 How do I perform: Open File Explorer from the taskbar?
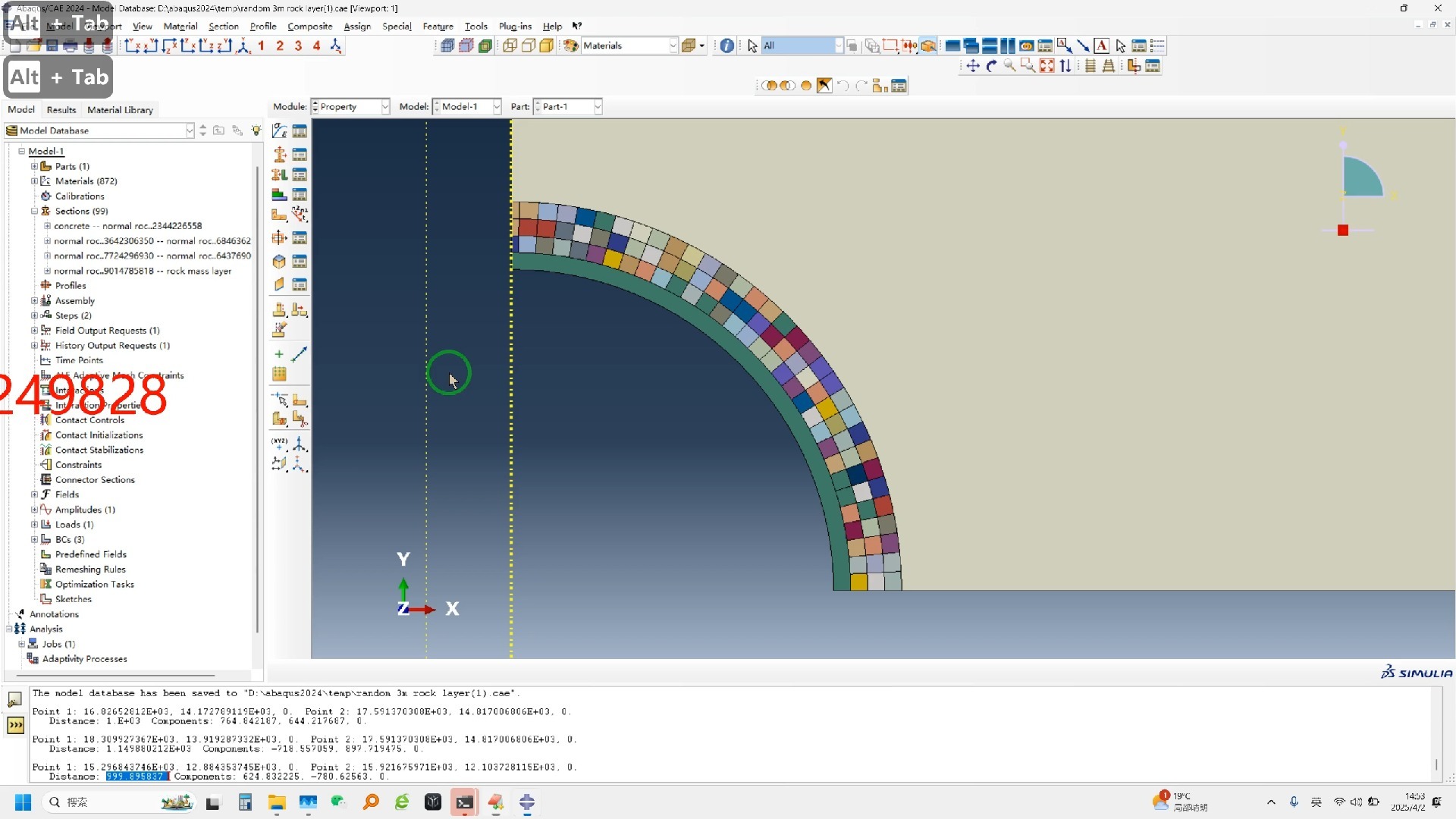coord(277,802)
